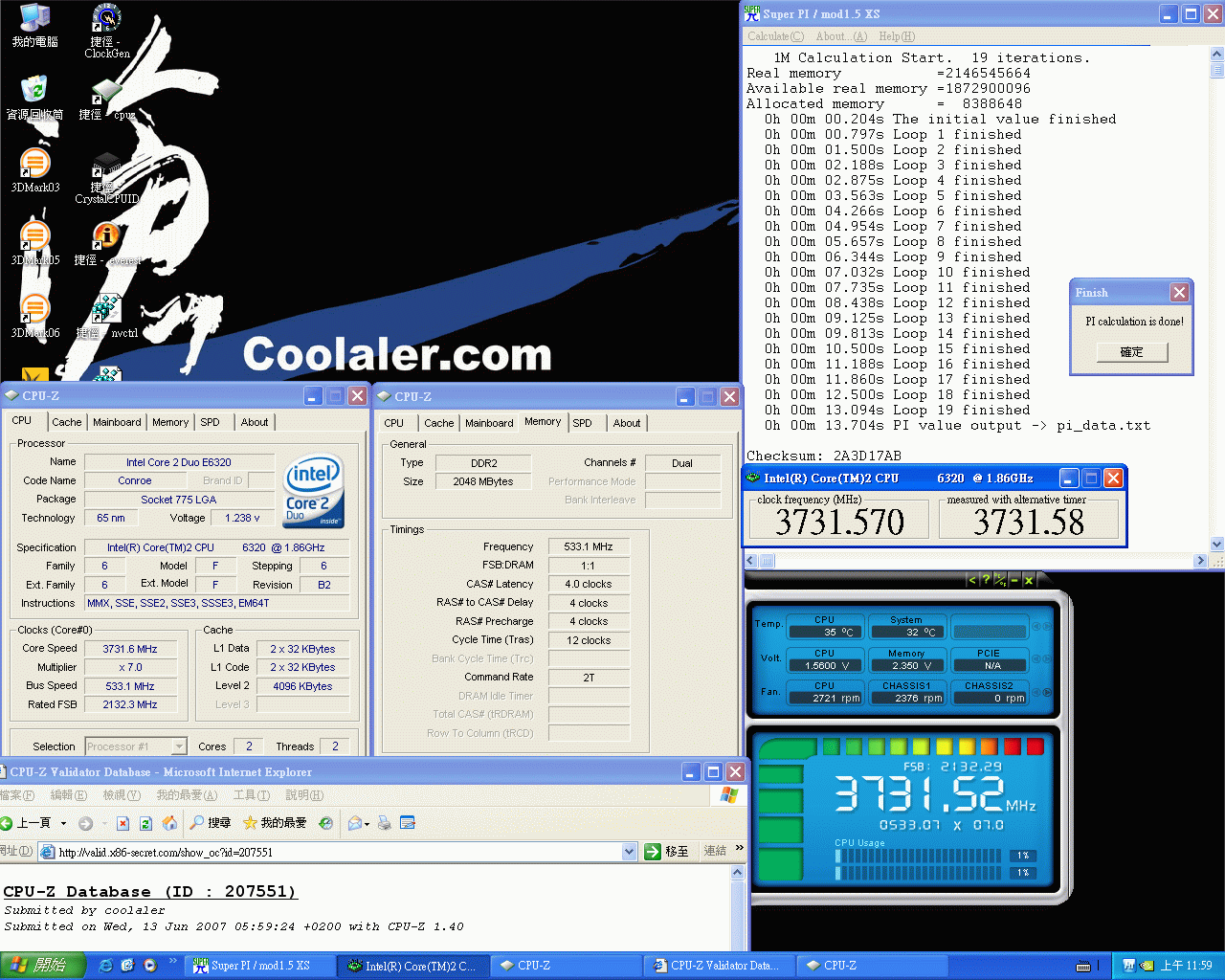
Task: Click the confirm button in Finish dialog
Action: pyautogui.click(x=1132, y=352)
